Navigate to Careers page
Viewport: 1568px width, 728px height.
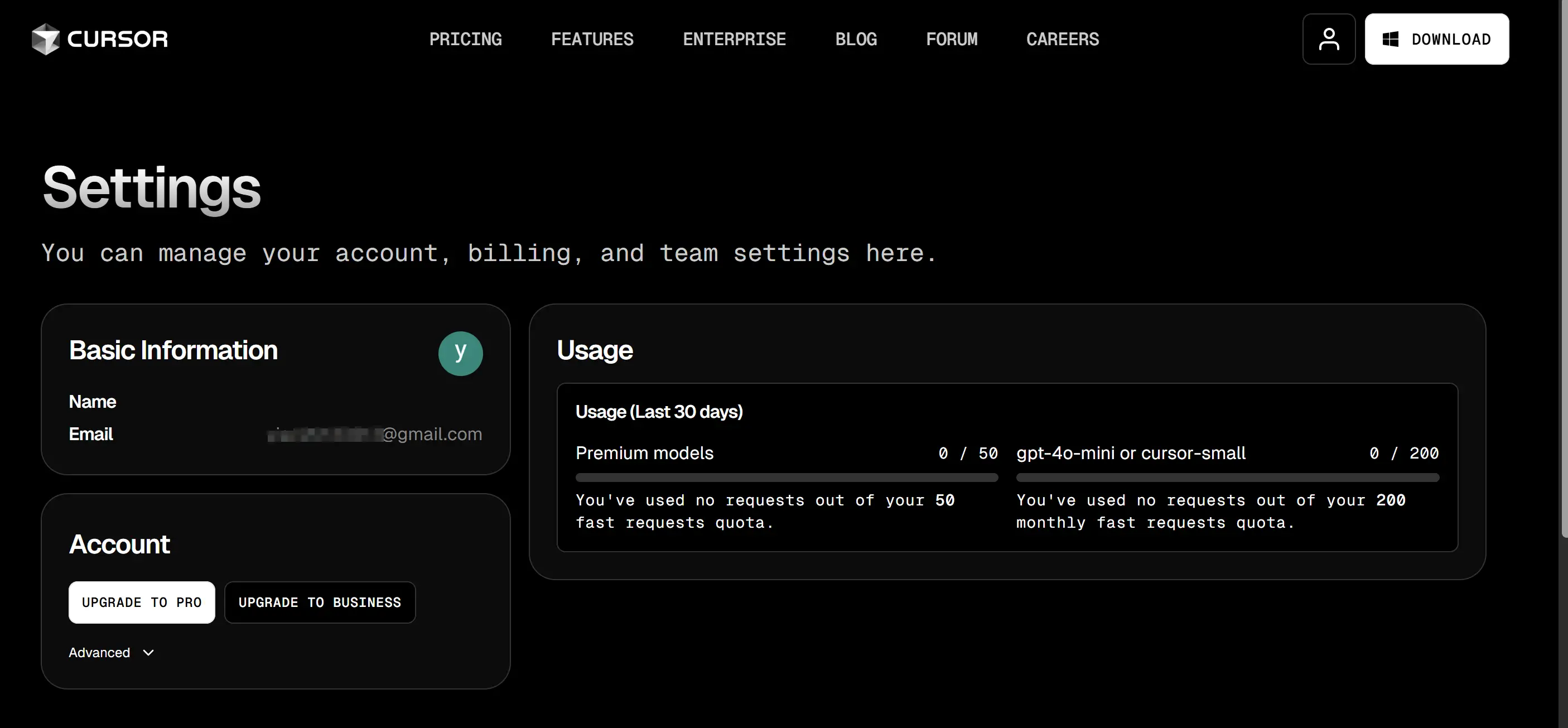(1062, 39)
